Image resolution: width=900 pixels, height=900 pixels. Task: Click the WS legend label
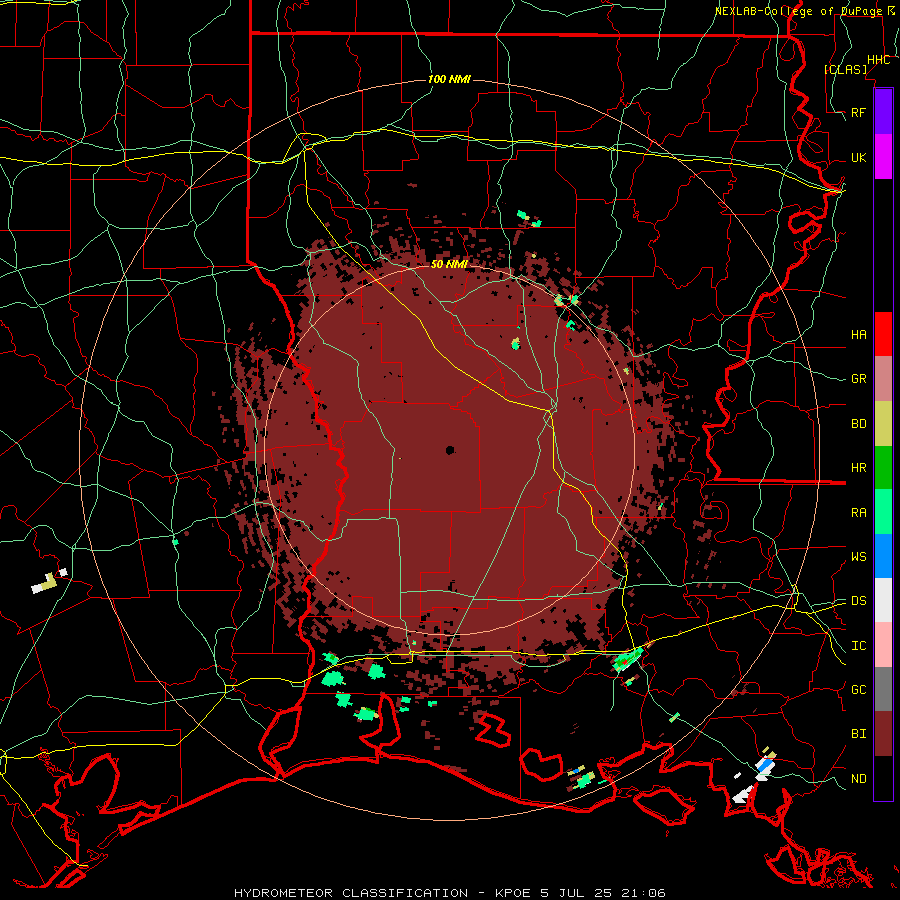point(859,556)
